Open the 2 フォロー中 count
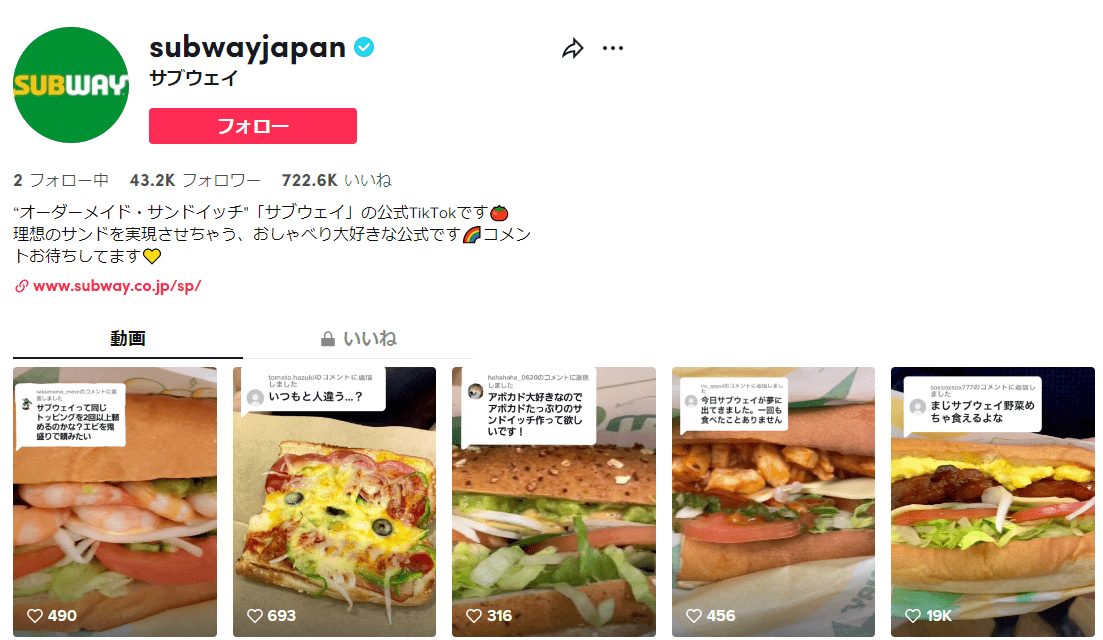 [60, 181]
